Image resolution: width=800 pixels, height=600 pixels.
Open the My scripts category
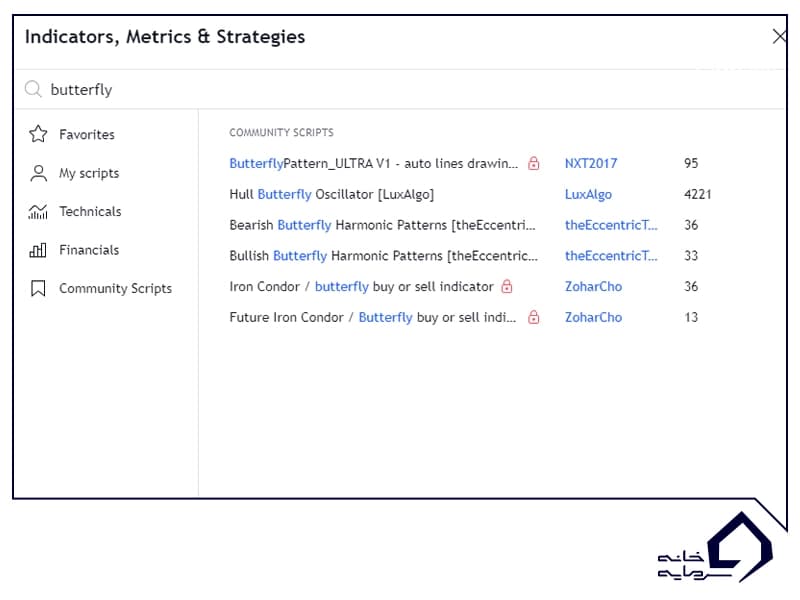pos(74,173)
